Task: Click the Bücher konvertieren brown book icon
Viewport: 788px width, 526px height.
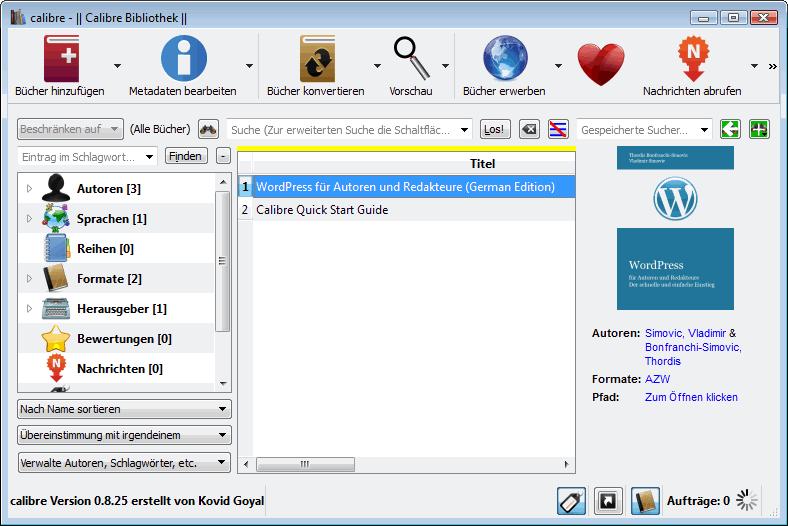Action: 317,58
